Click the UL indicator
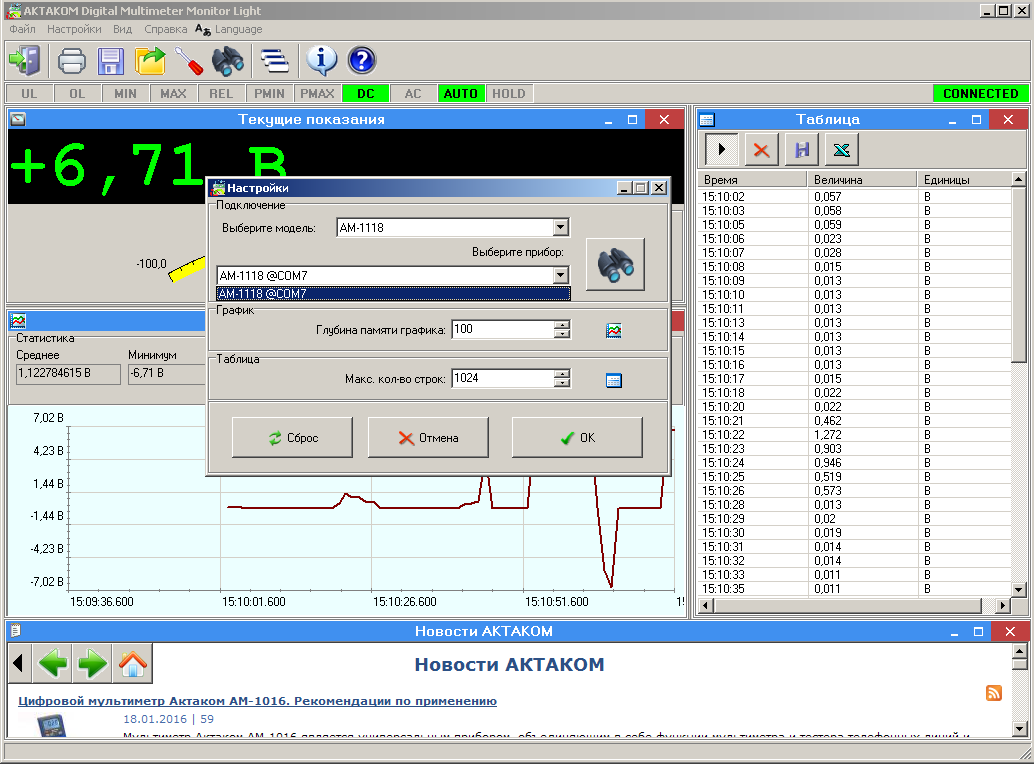Image resolution: width=1034 pixels, height=764 pixels. (29, 94)
